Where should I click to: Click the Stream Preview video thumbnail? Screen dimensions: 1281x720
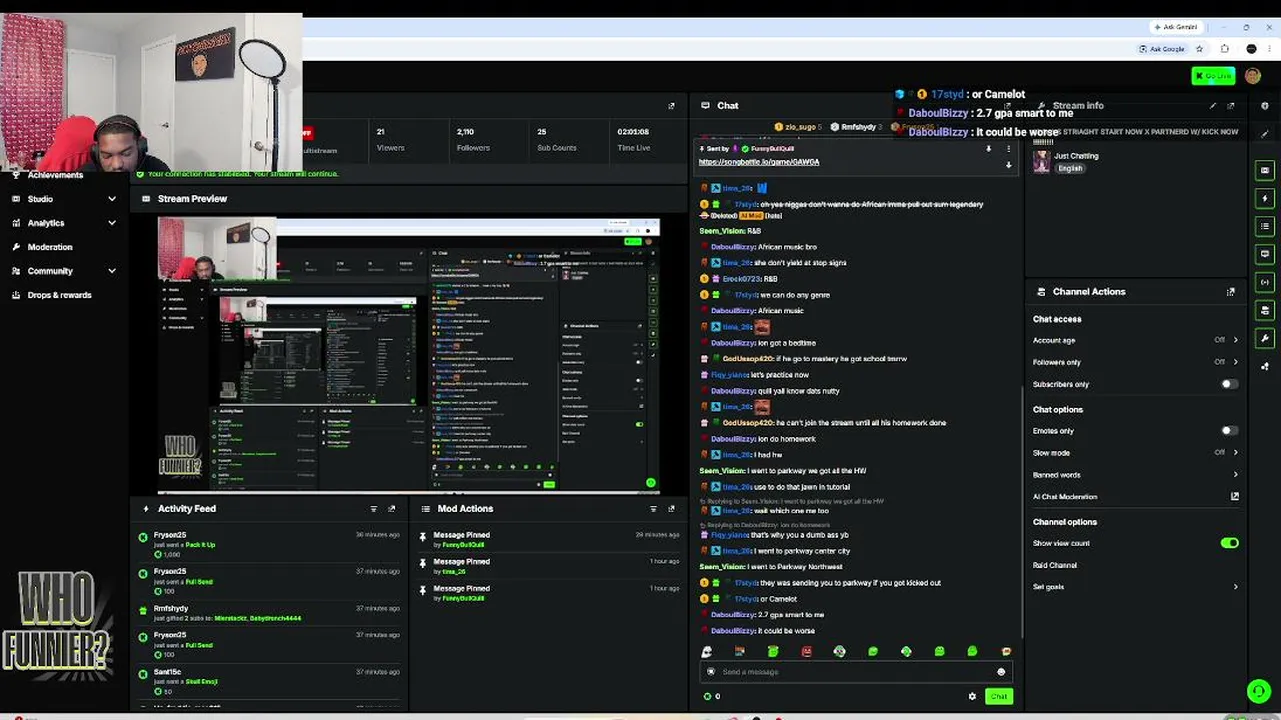408,355
